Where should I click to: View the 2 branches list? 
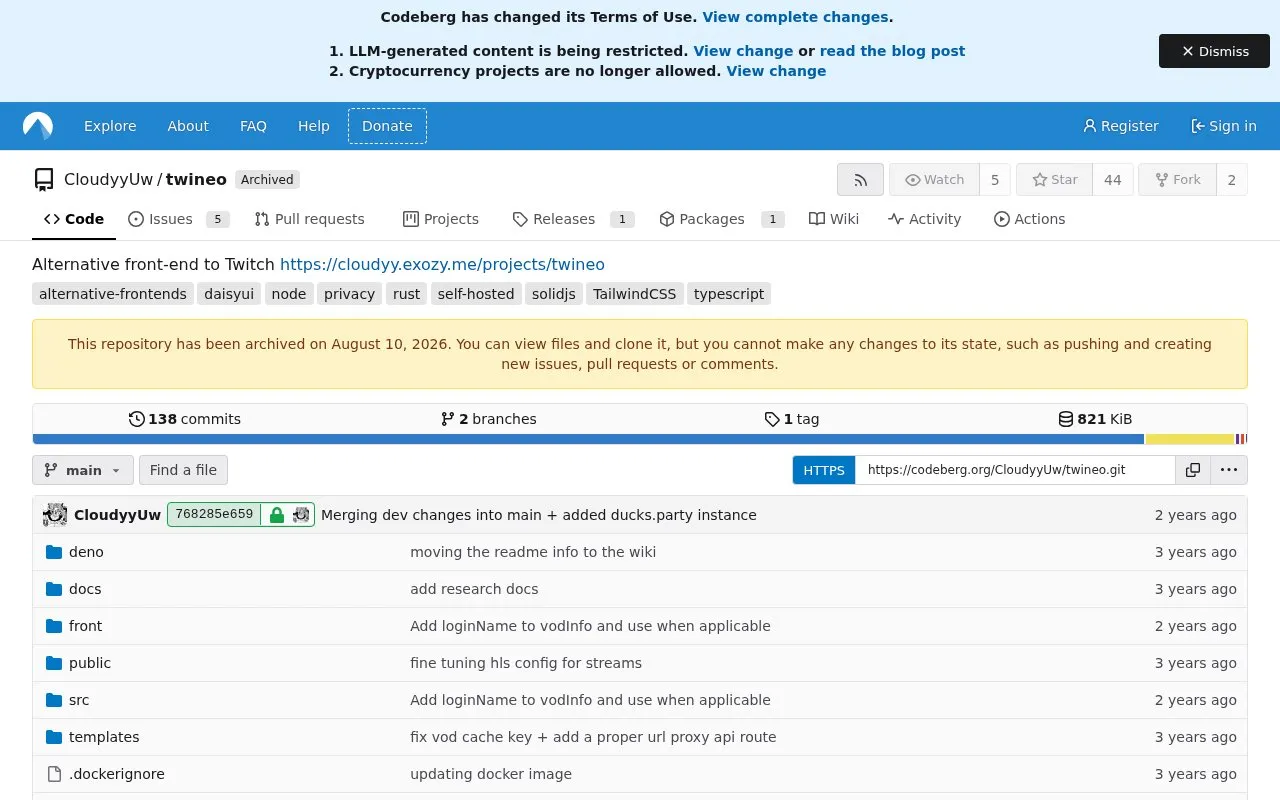(488, 419)
